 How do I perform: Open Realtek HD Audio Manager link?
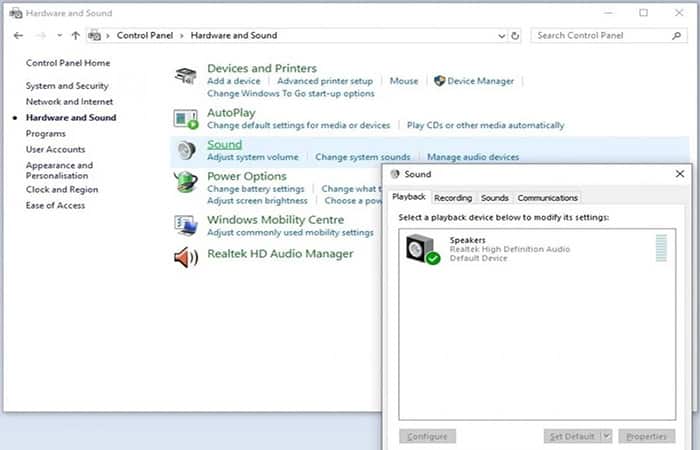(x=280, y=254)
